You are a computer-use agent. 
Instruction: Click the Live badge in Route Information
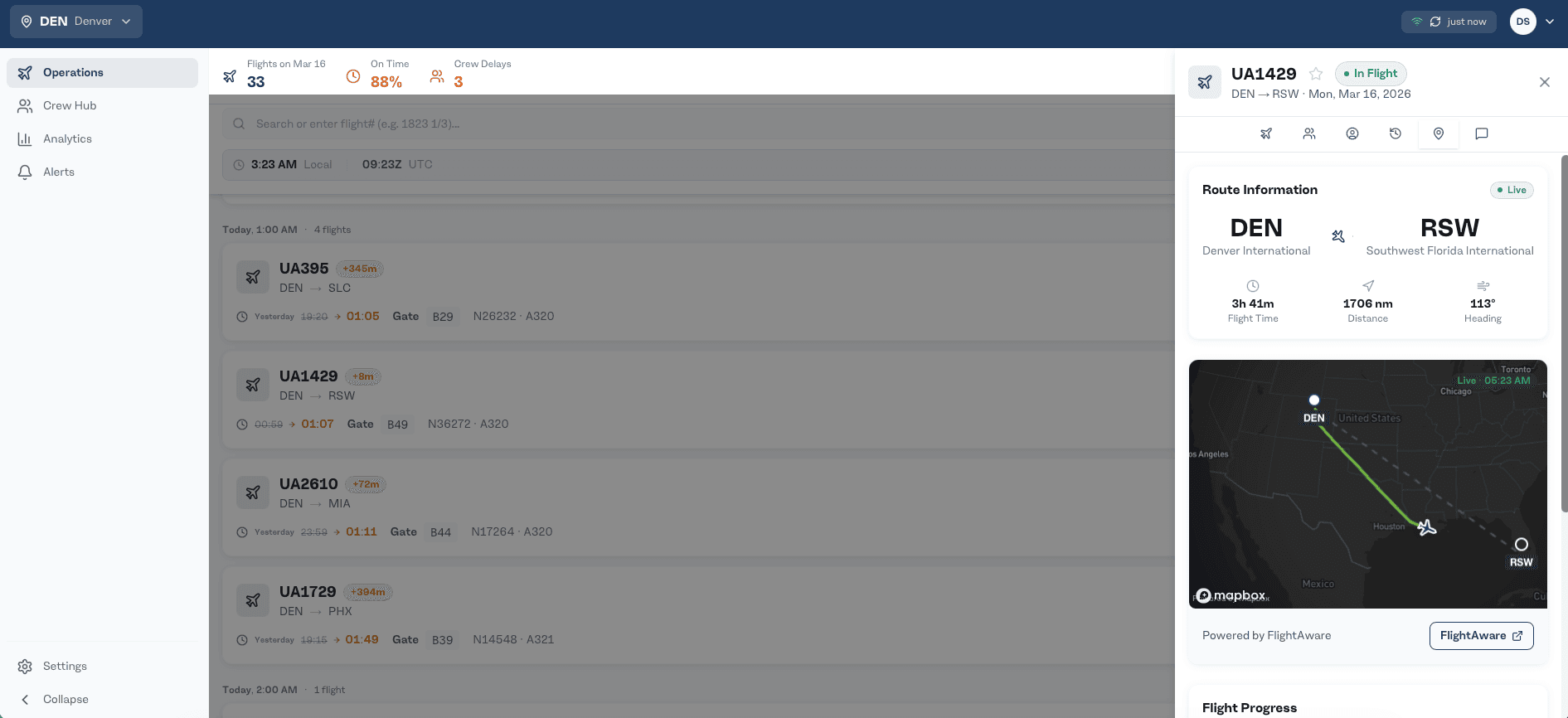(1512, 190)
